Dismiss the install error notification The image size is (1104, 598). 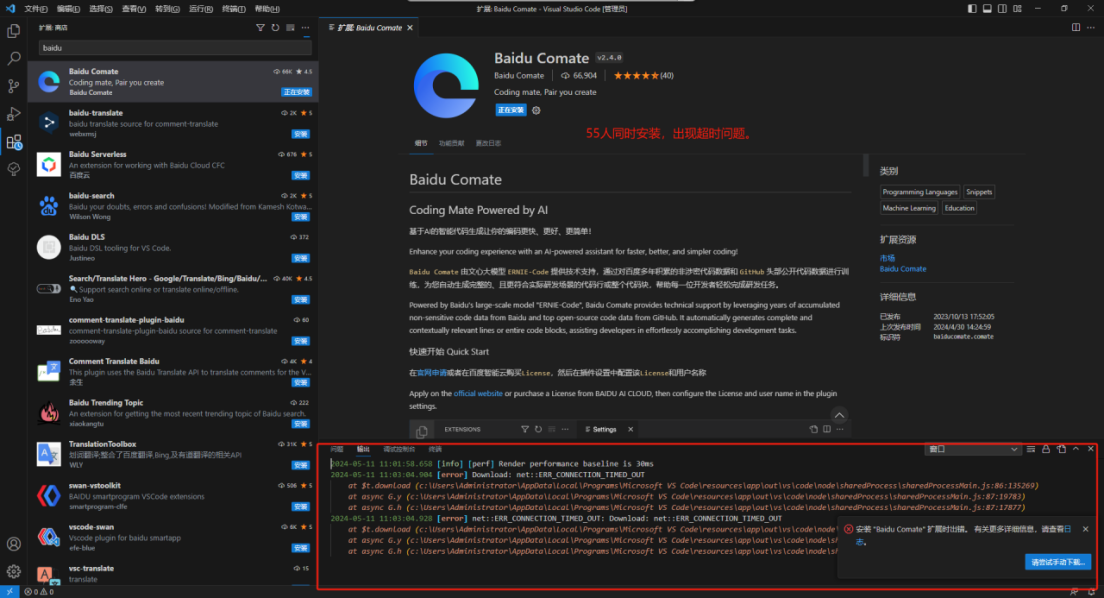1085,529
